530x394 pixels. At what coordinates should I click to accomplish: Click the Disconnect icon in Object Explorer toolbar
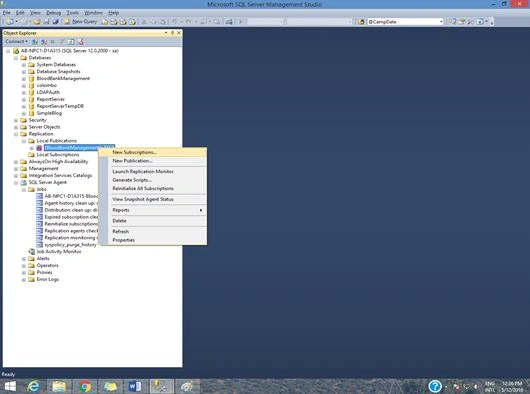coord(44,42)
